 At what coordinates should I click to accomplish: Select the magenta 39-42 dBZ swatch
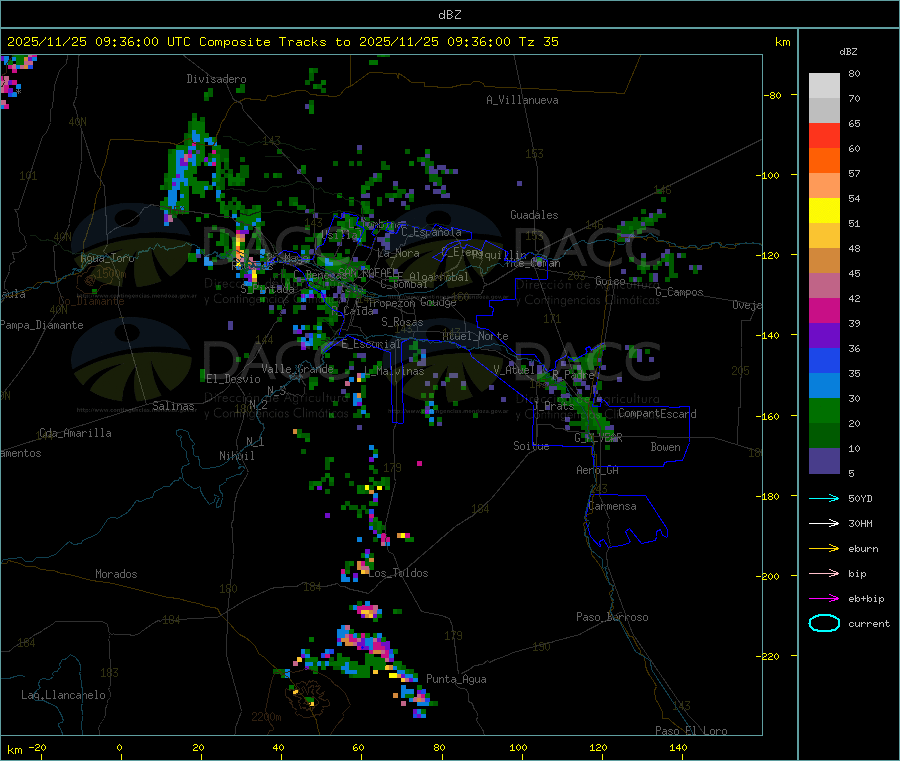[x=824, y=310]
